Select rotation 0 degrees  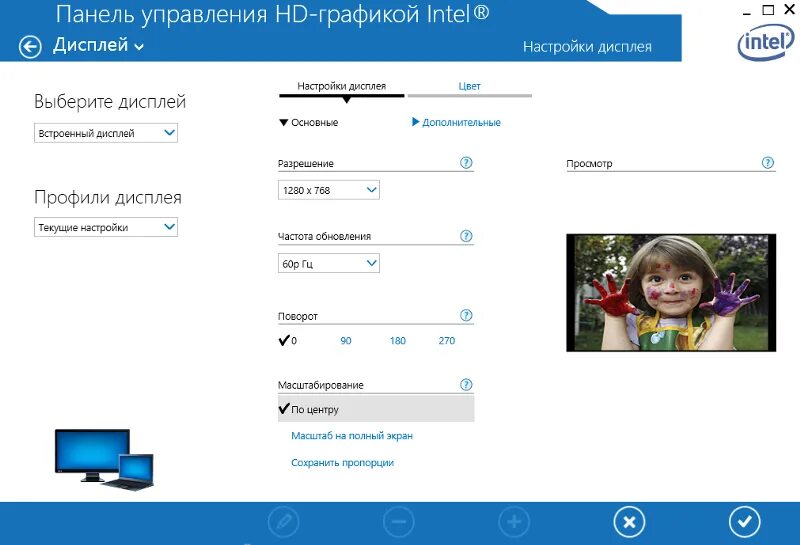[x=288, y=340]
